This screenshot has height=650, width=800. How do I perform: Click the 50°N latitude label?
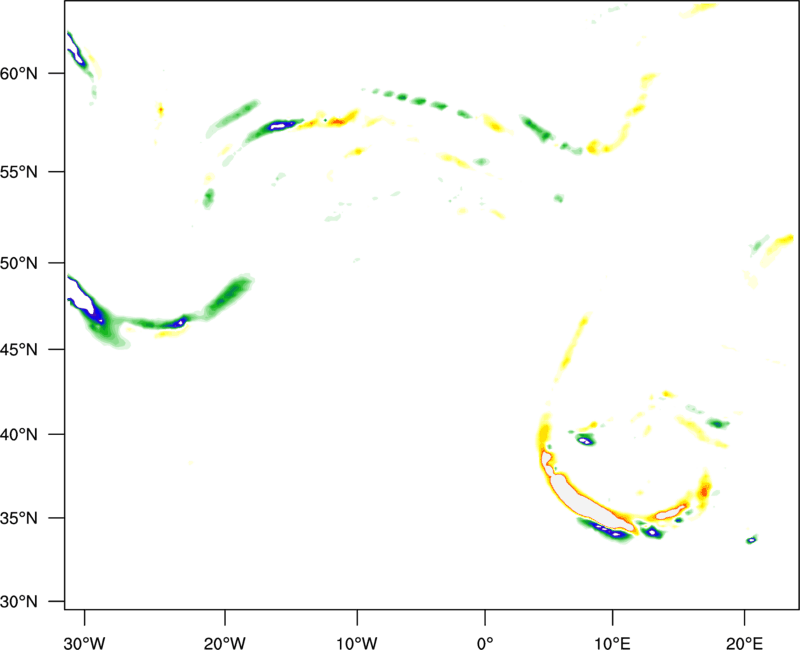pyautogui.click(x=19, y=263)
